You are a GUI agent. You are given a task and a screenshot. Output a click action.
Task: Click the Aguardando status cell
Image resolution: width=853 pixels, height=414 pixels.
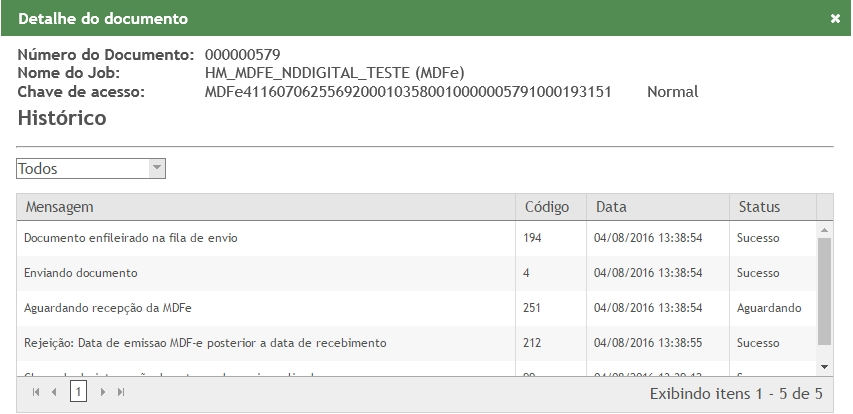[769, 308]
